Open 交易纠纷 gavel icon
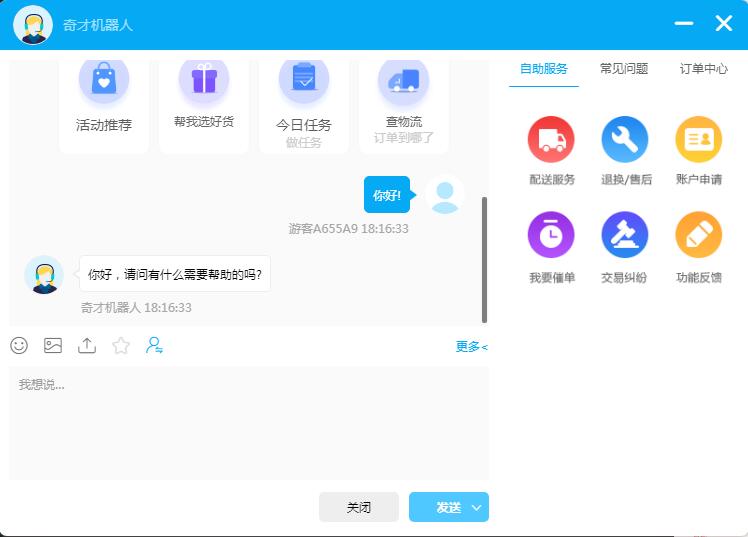Viewport: 748px width, 537px height. 625,236
